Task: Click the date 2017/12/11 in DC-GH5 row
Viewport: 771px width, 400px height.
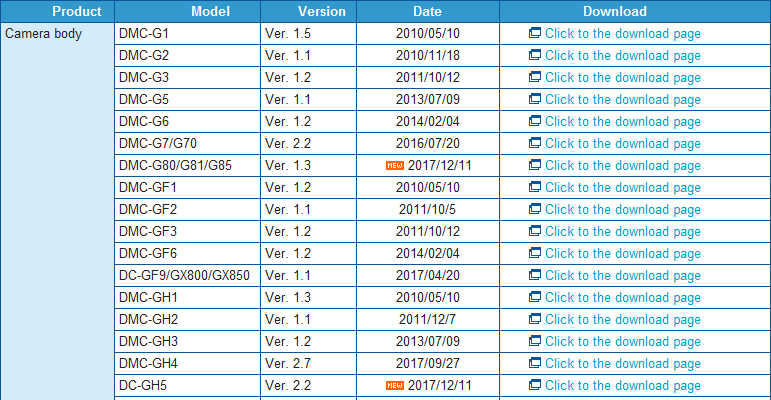Action: click(440, 385)
